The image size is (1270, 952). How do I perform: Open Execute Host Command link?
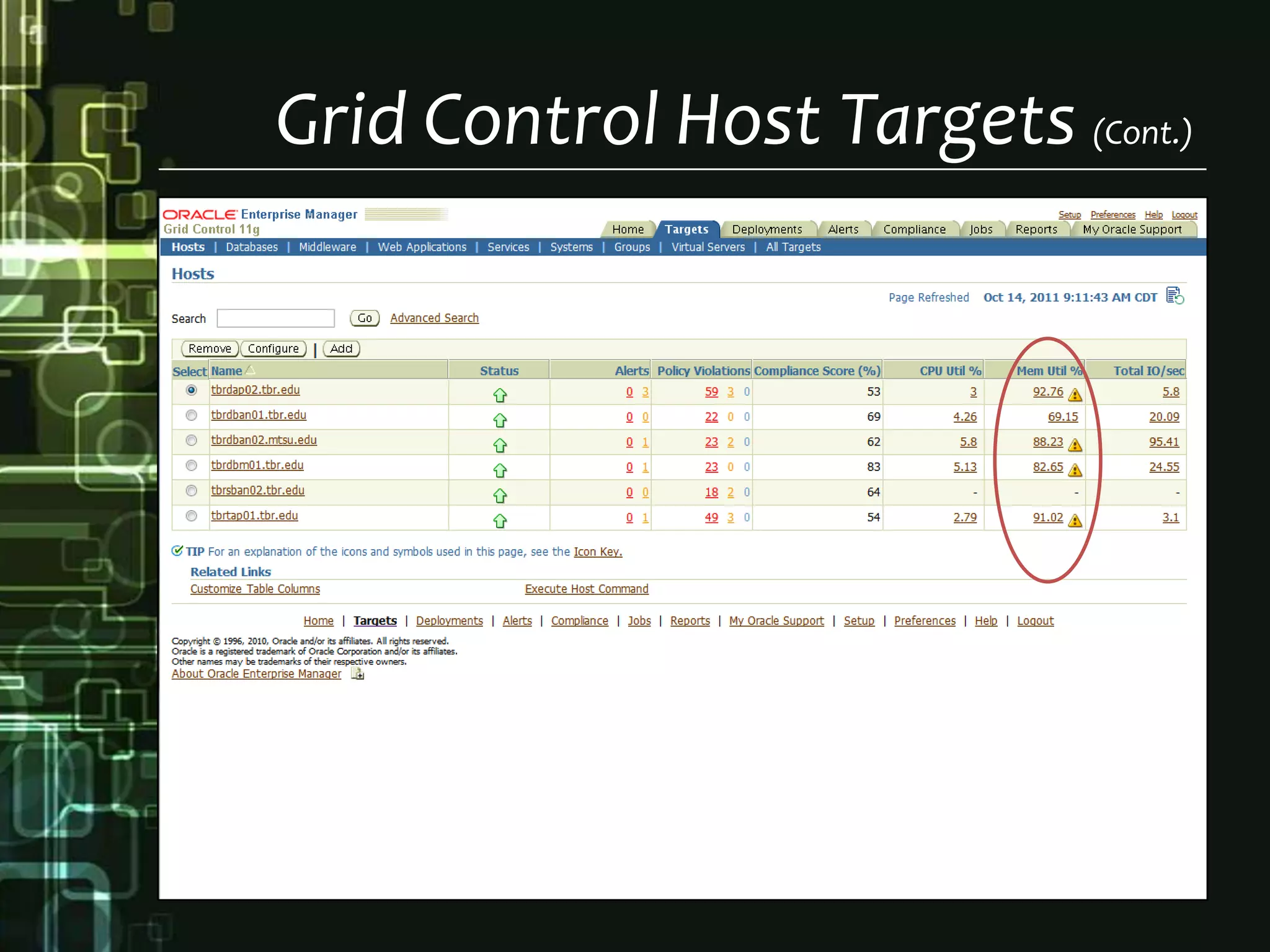pyautogui.click(x=587, y=589)
